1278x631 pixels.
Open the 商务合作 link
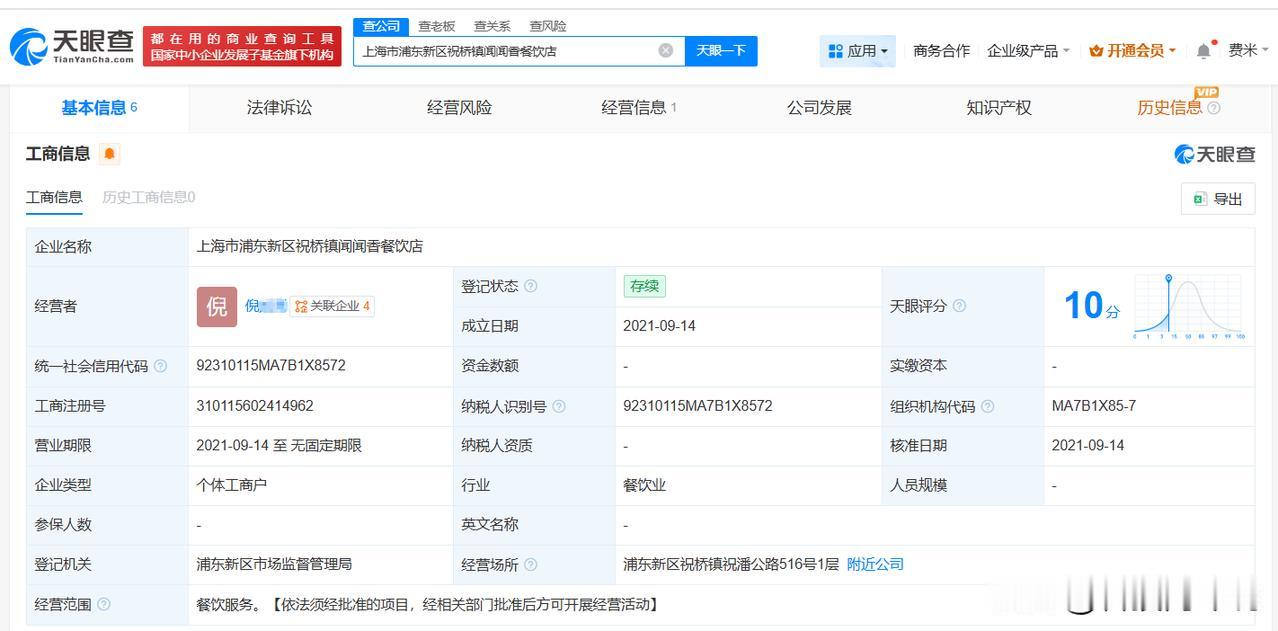pos(941,51)
